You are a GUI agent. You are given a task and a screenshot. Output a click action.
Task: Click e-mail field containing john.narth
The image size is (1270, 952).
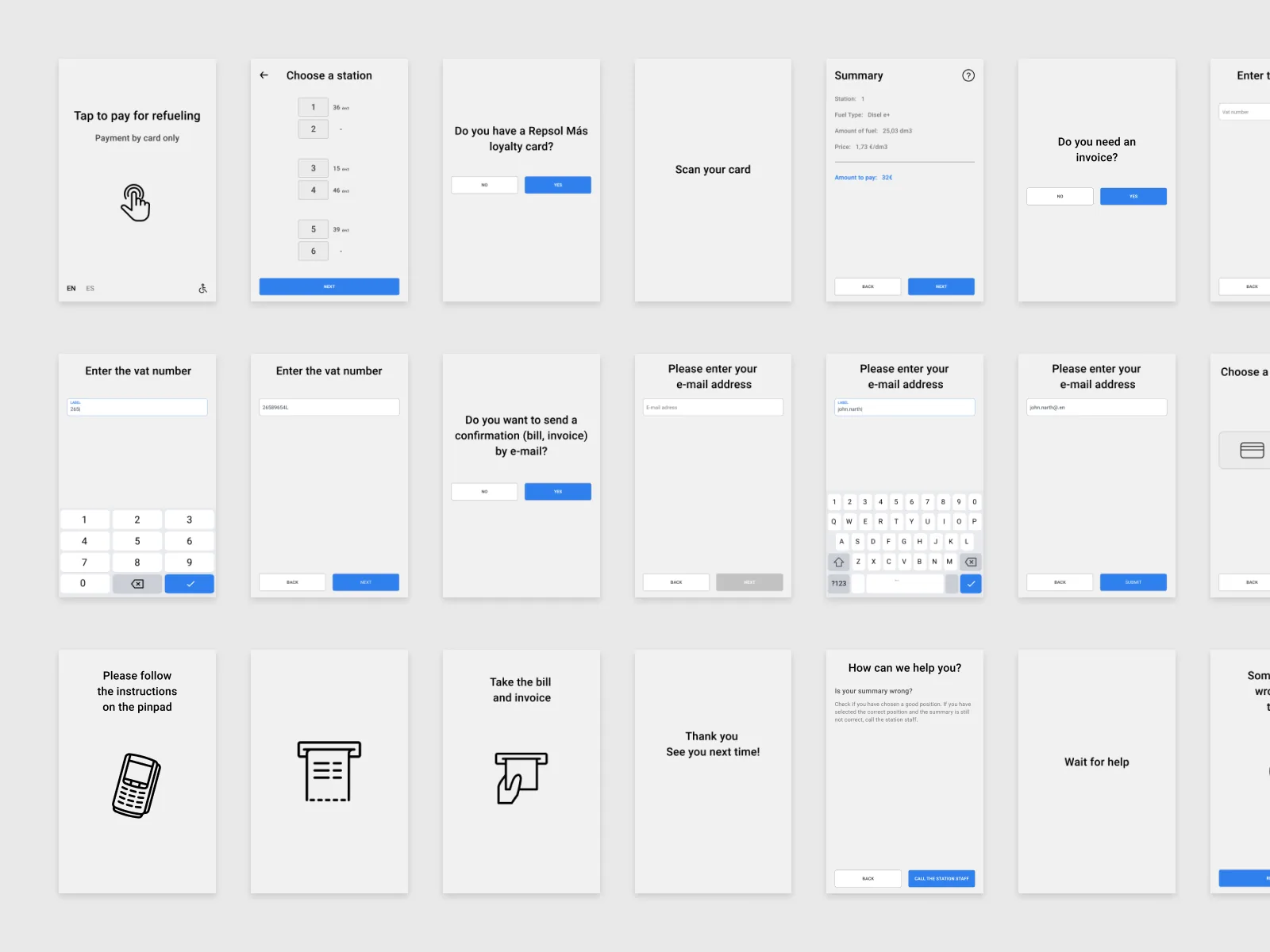(905, 407)
